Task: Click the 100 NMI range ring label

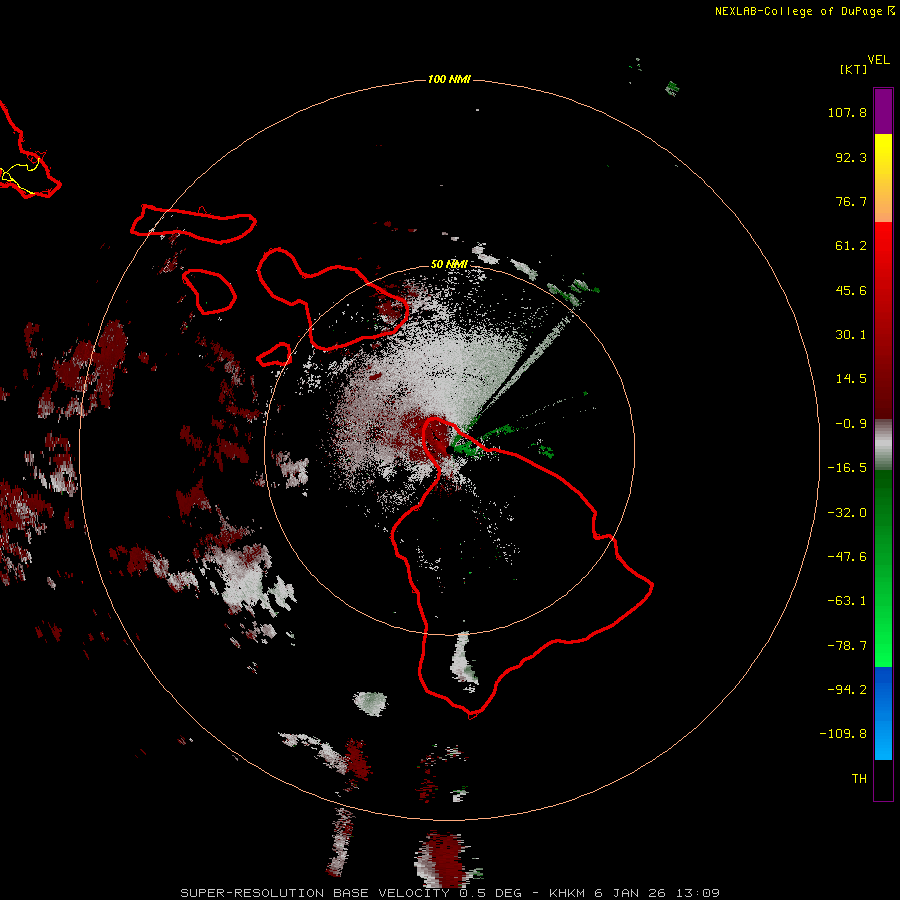Action: click(x=449, y=79)
